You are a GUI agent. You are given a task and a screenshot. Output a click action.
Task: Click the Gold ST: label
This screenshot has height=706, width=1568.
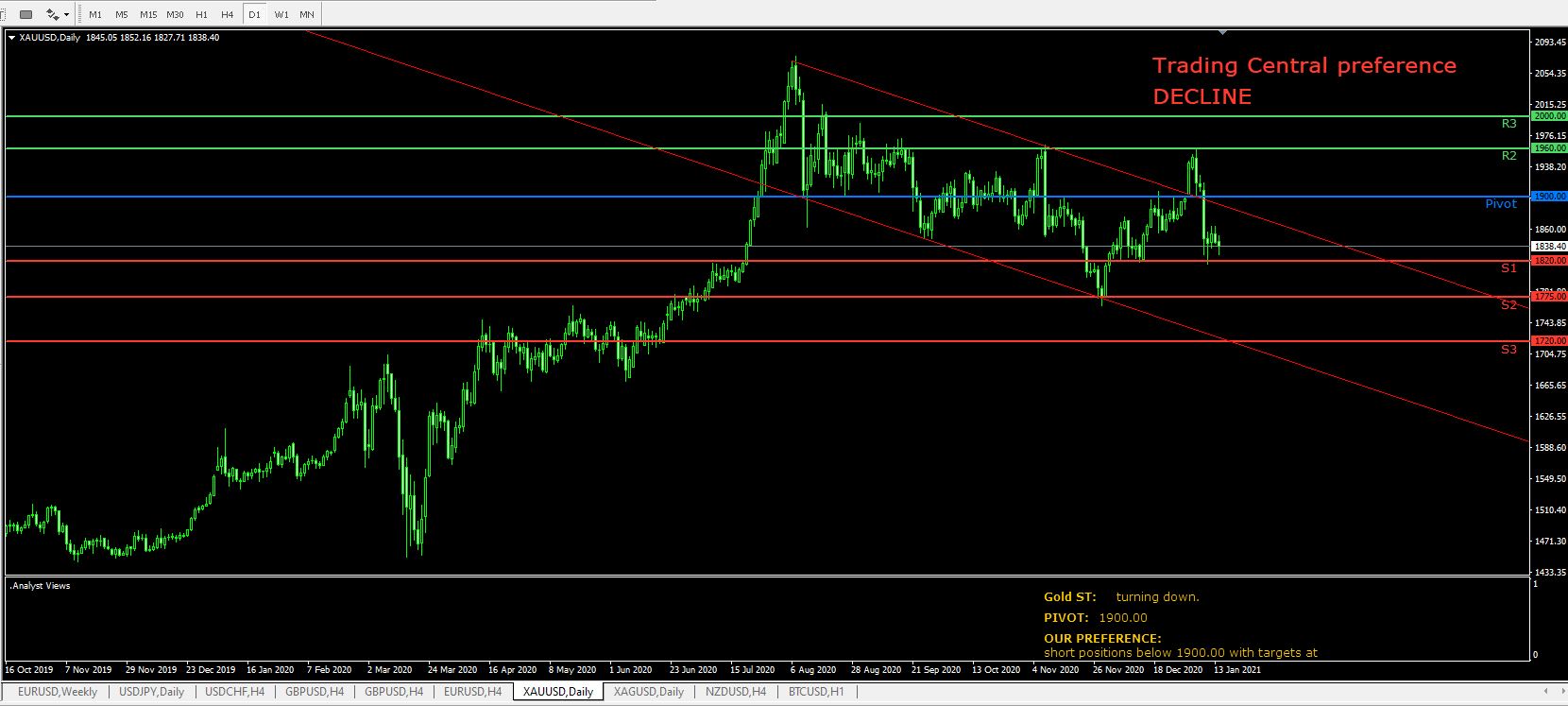point(1070,597)
